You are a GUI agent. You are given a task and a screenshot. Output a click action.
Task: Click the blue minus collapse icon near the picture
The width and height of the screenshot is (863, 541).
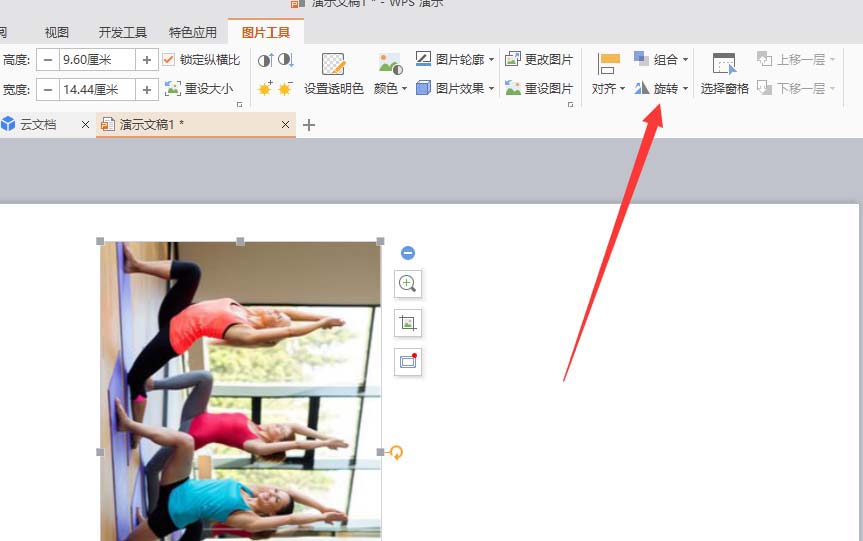tap(408, 253)
